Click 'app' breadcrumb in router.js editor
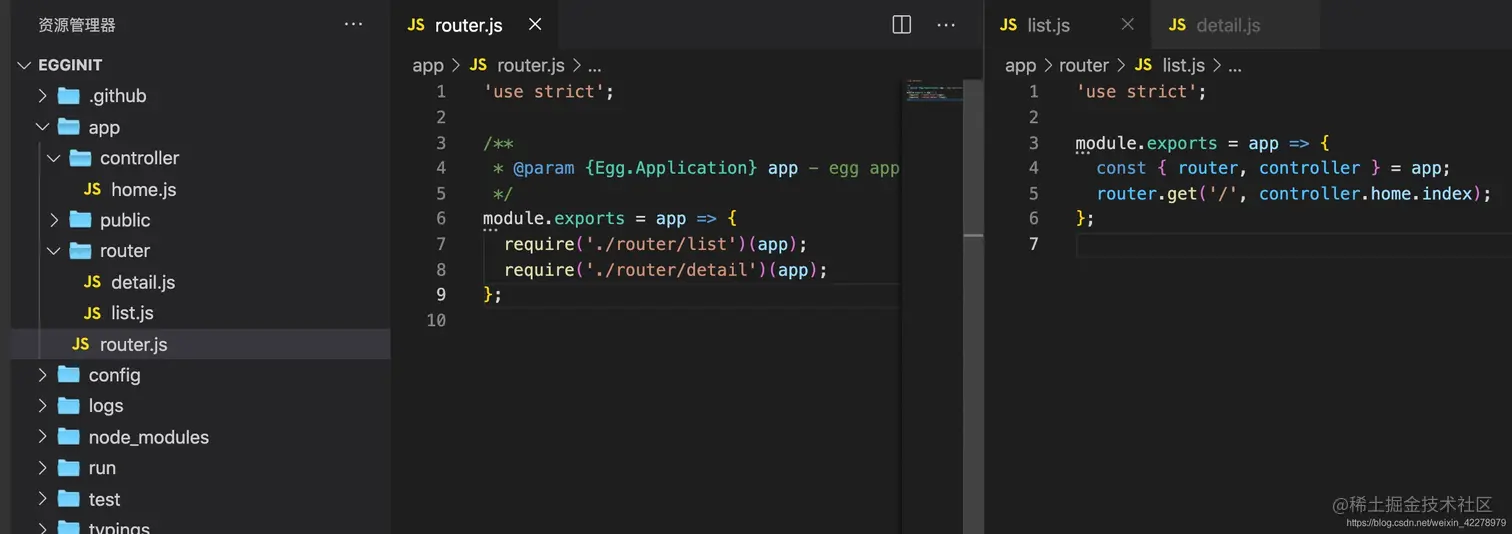 (427, 65)
